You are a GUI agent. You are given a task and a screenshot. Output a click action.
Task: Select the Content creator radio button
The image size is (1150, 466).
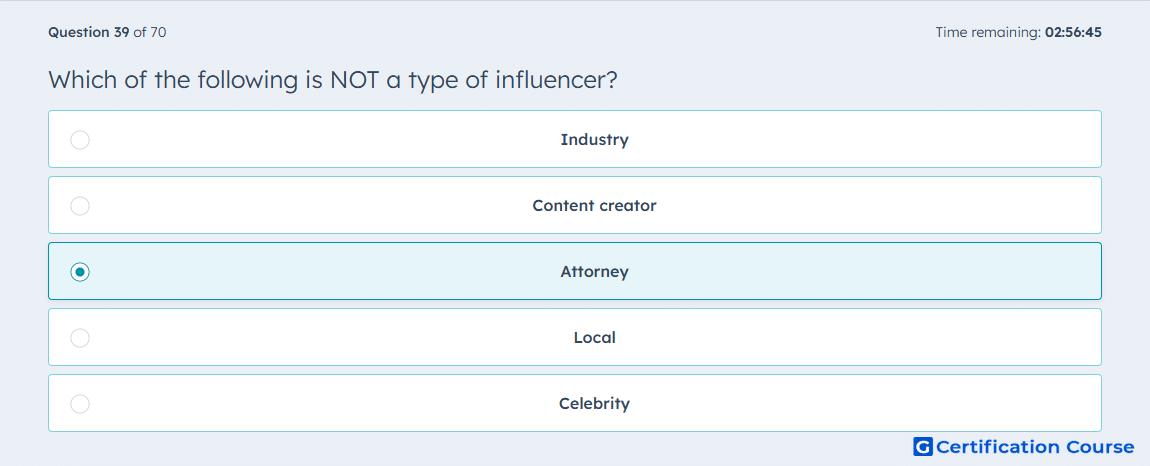[80, 205]
